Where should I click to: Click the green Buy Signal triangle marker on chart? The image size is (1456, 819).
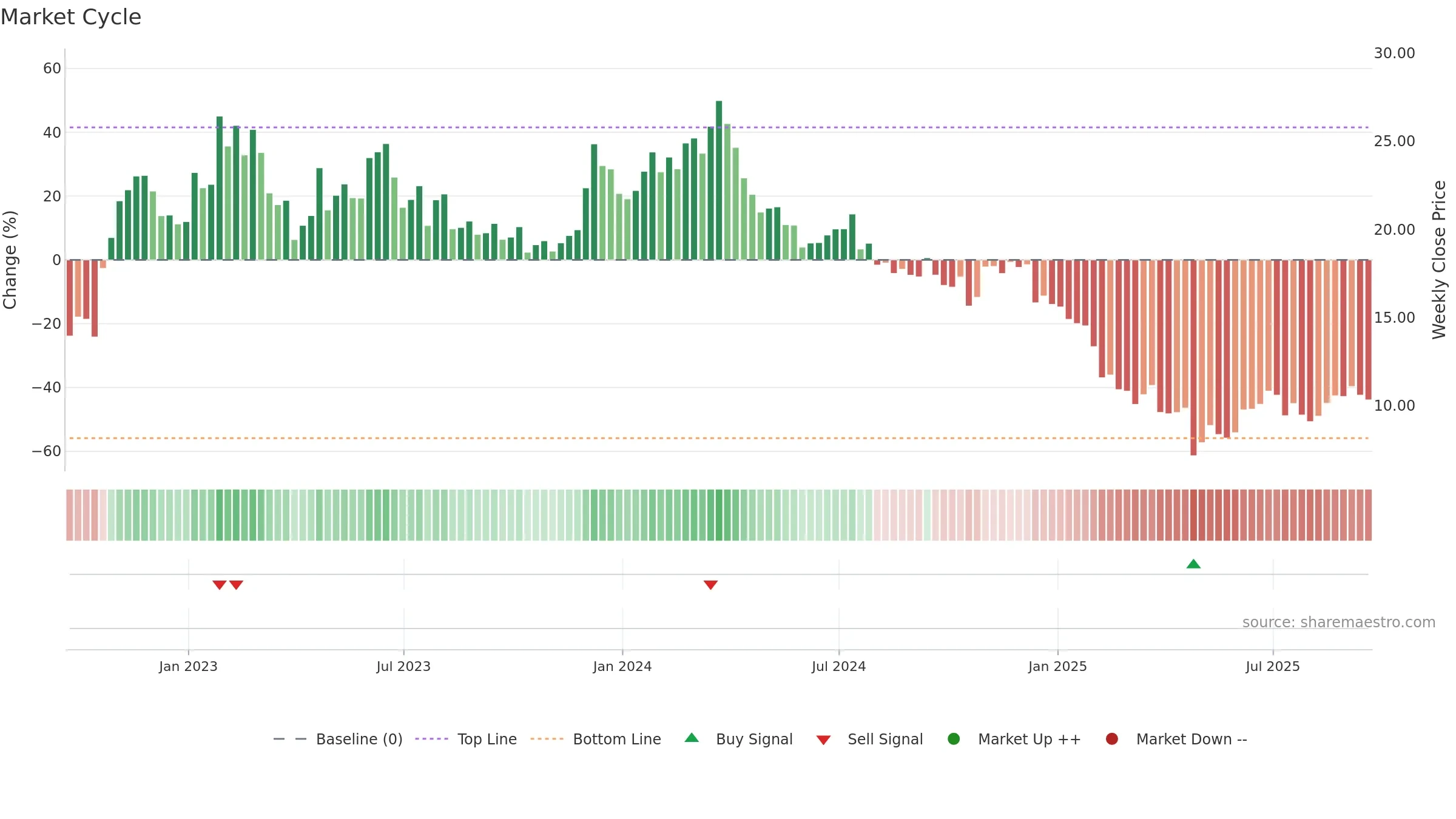tap(1193, 564)
